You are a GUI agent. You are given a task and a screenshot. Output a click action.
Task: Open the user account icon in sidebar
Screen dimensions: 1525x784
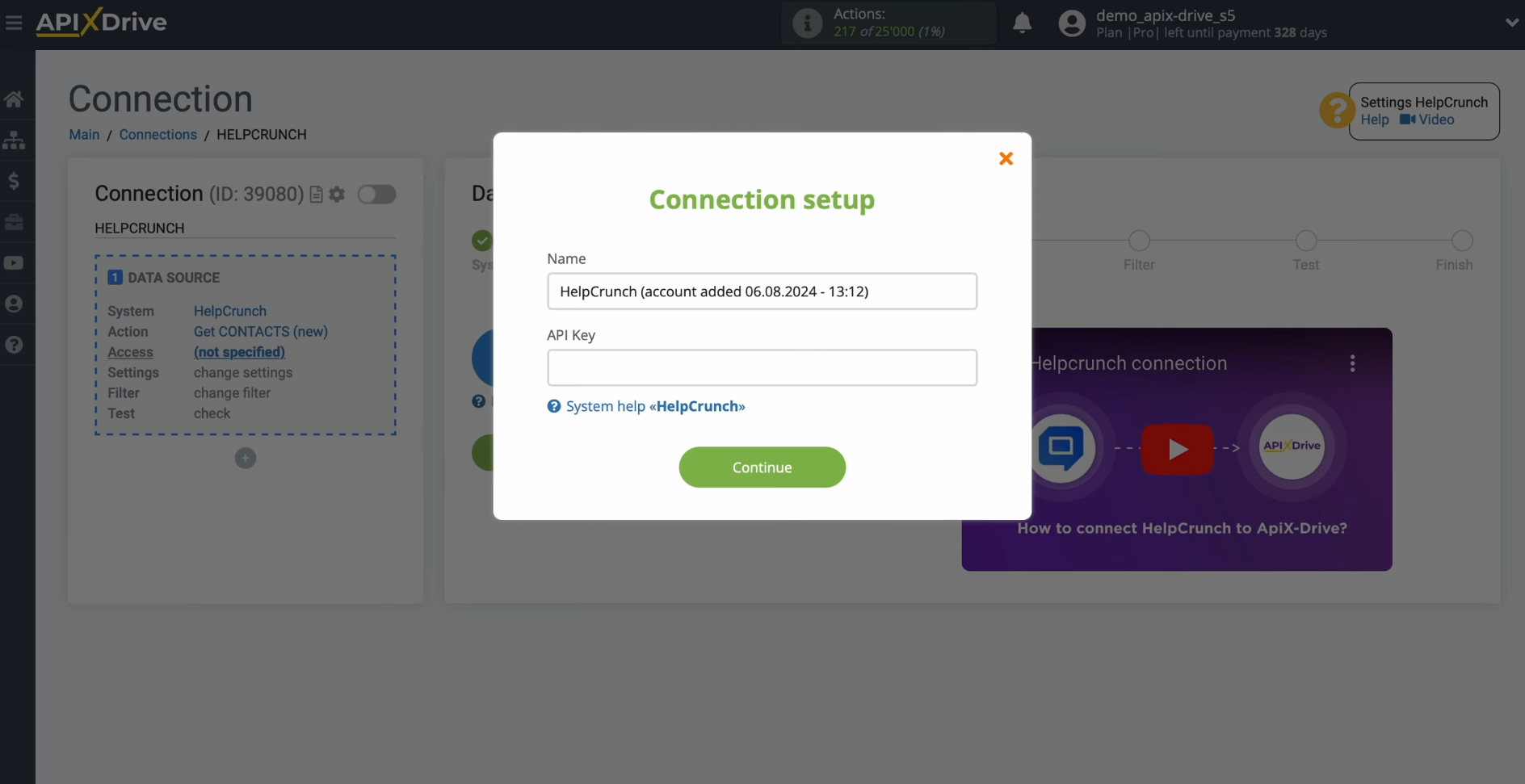[15, 304]
